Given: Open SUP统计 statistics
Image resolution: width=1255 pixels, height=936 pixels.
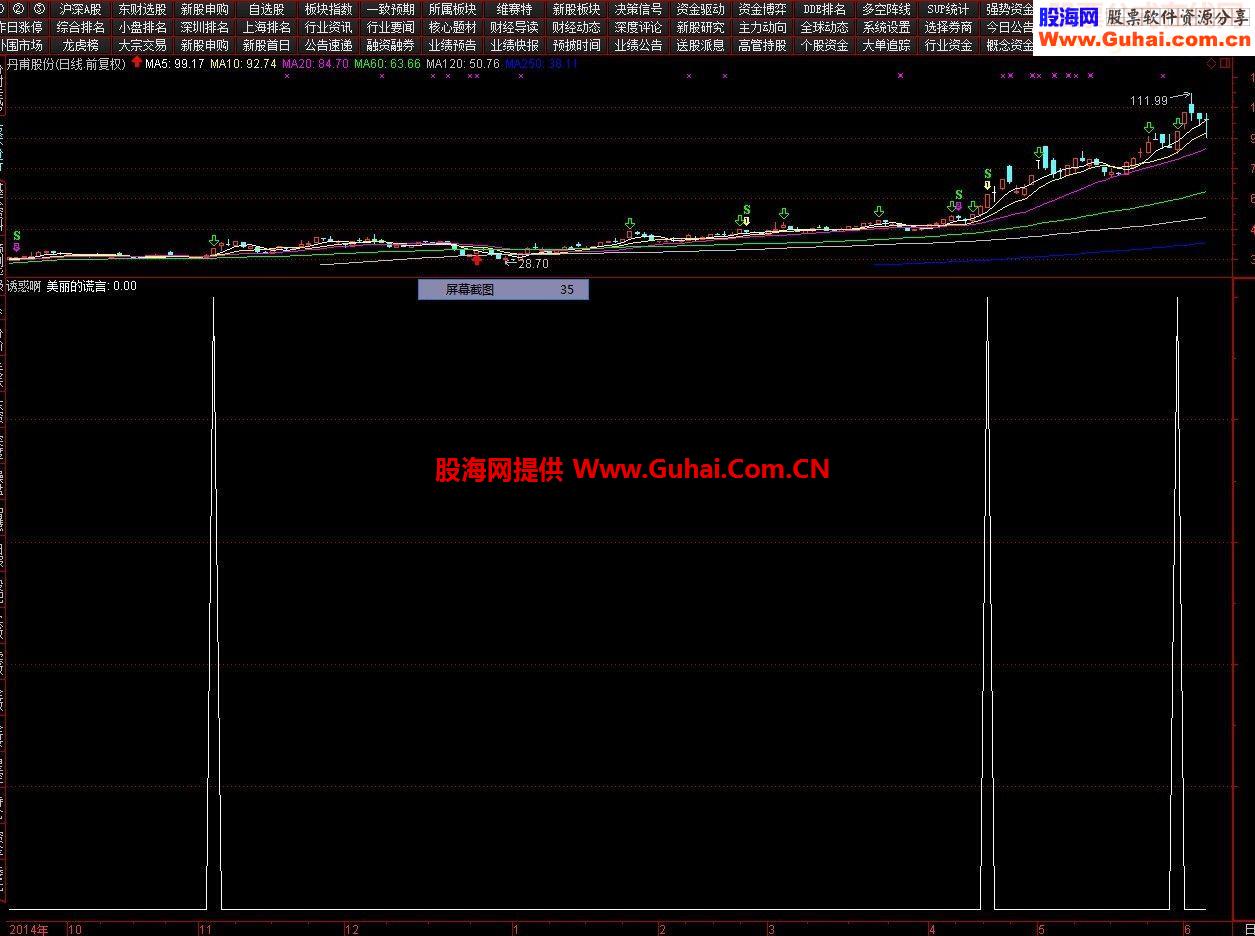Looking at the screenshot, I should (949, 9).
